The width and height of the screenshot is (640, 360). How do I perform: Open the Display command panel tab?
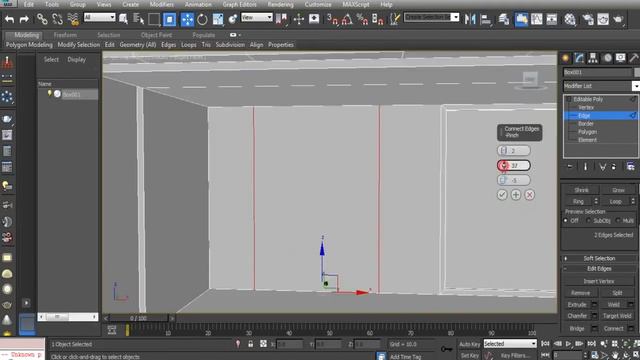click(x=620, y=58)
